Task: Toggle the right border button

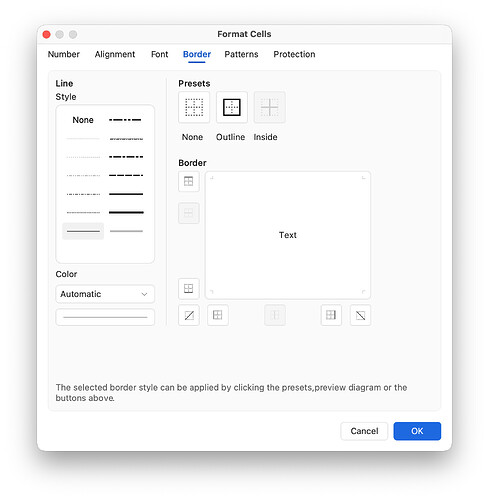Action: click(x=331, y=315)
